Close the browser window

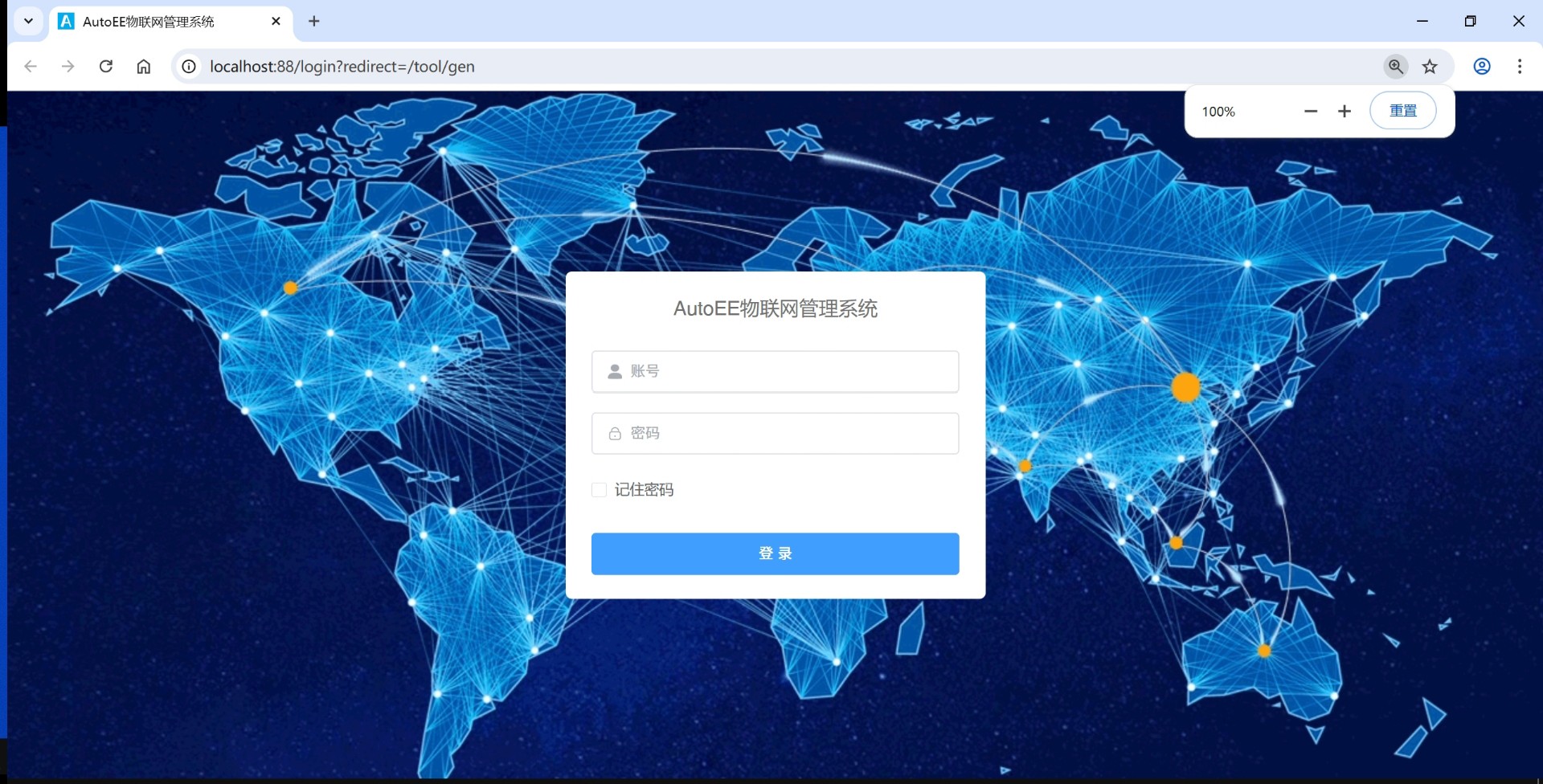click(1518, 22)
